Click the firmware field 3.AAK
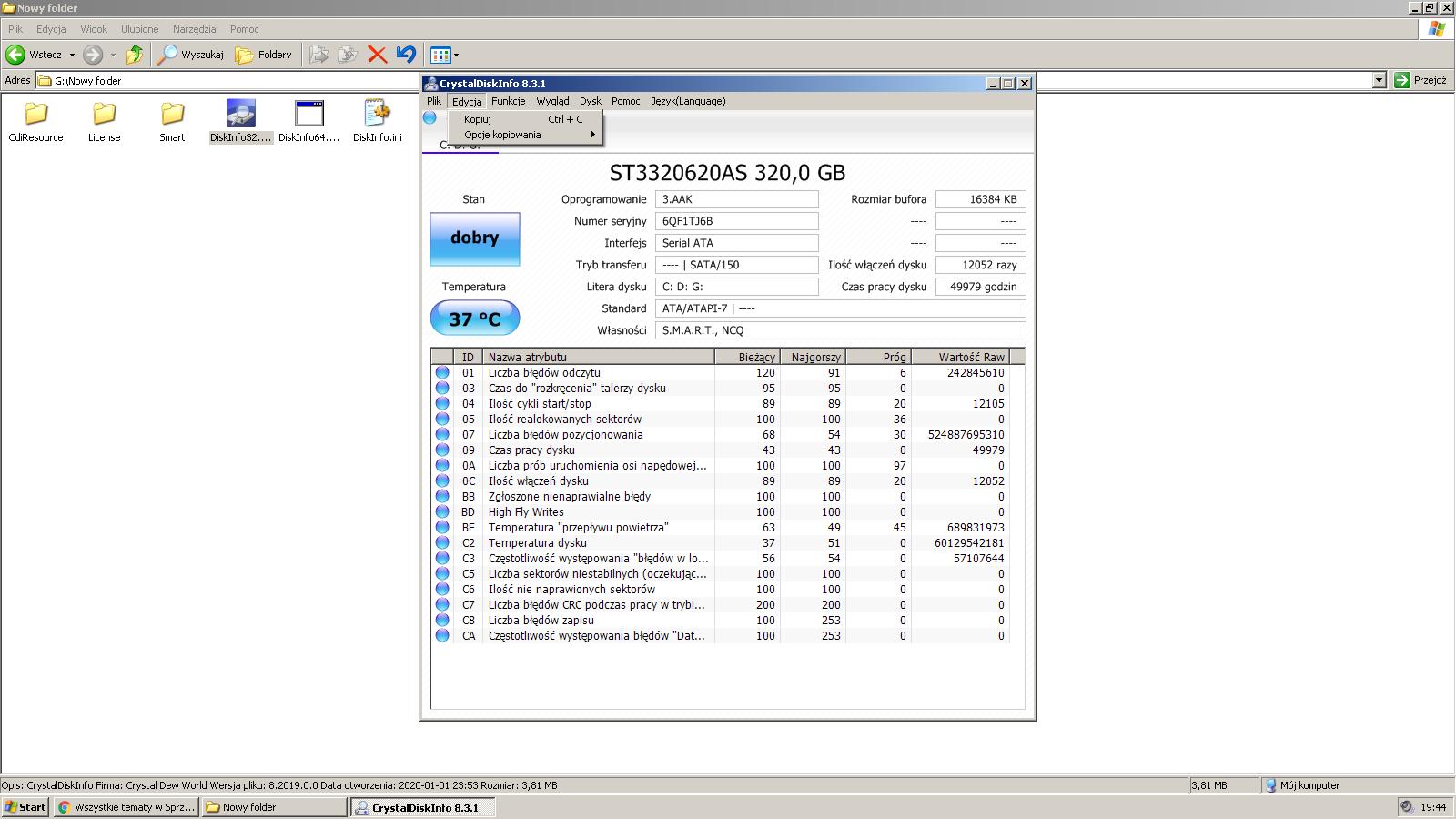 pos(736,199)
